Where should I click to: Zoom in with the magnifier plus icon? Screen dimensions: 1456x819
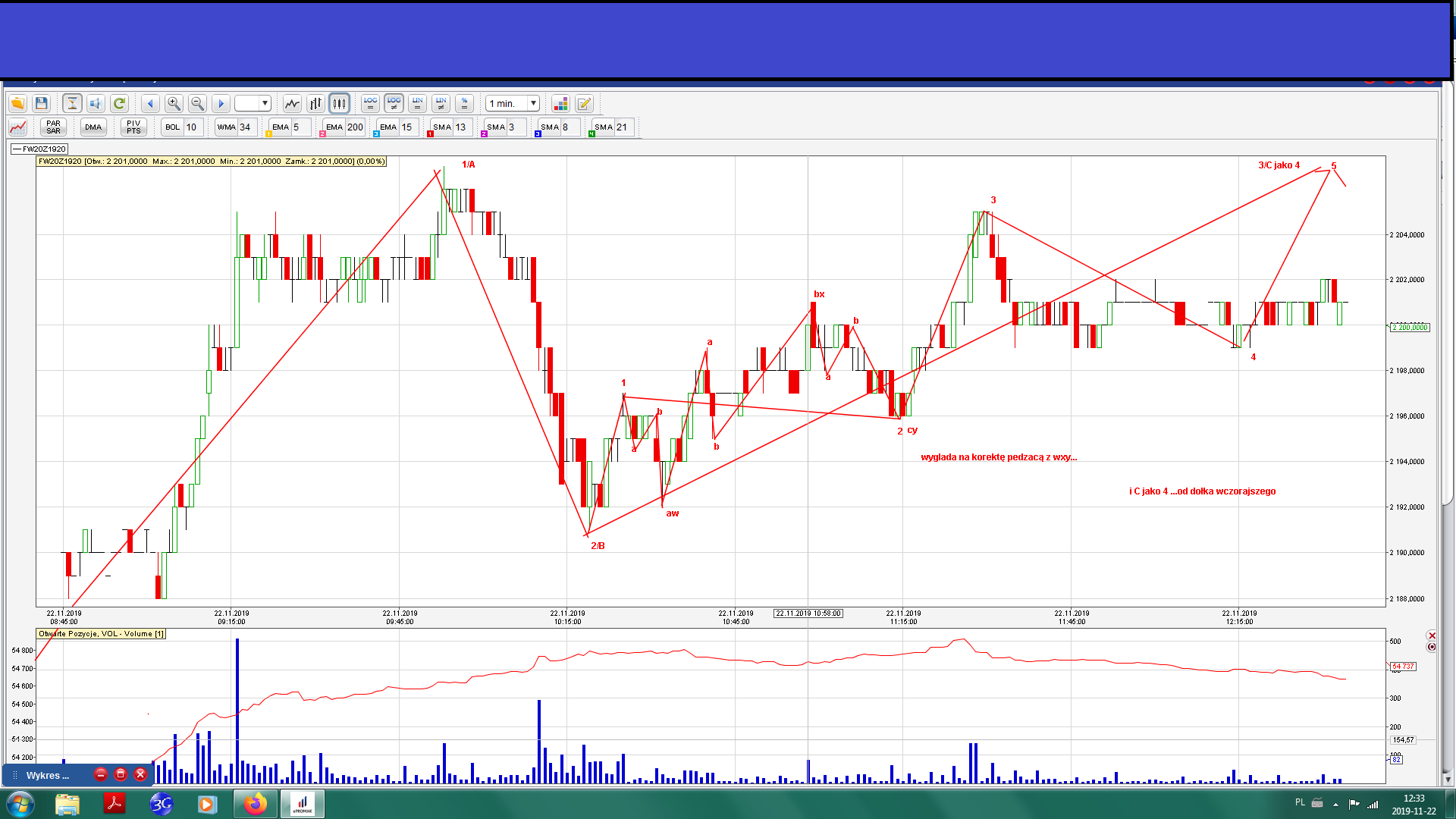point(174,103)
